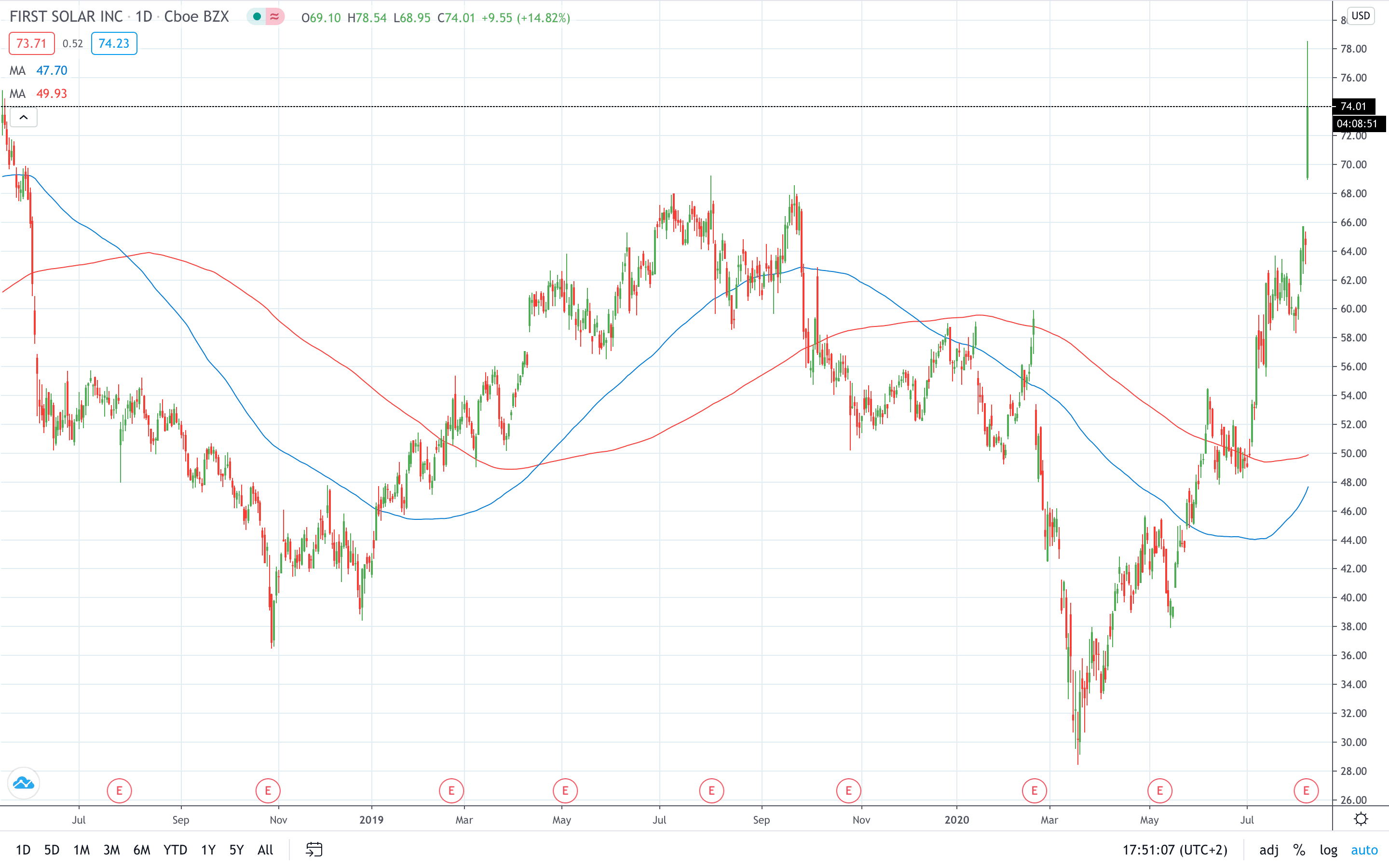Click the 2019 label on time axis
Viewport: 1389px width, 868px height.
[371, 820]
